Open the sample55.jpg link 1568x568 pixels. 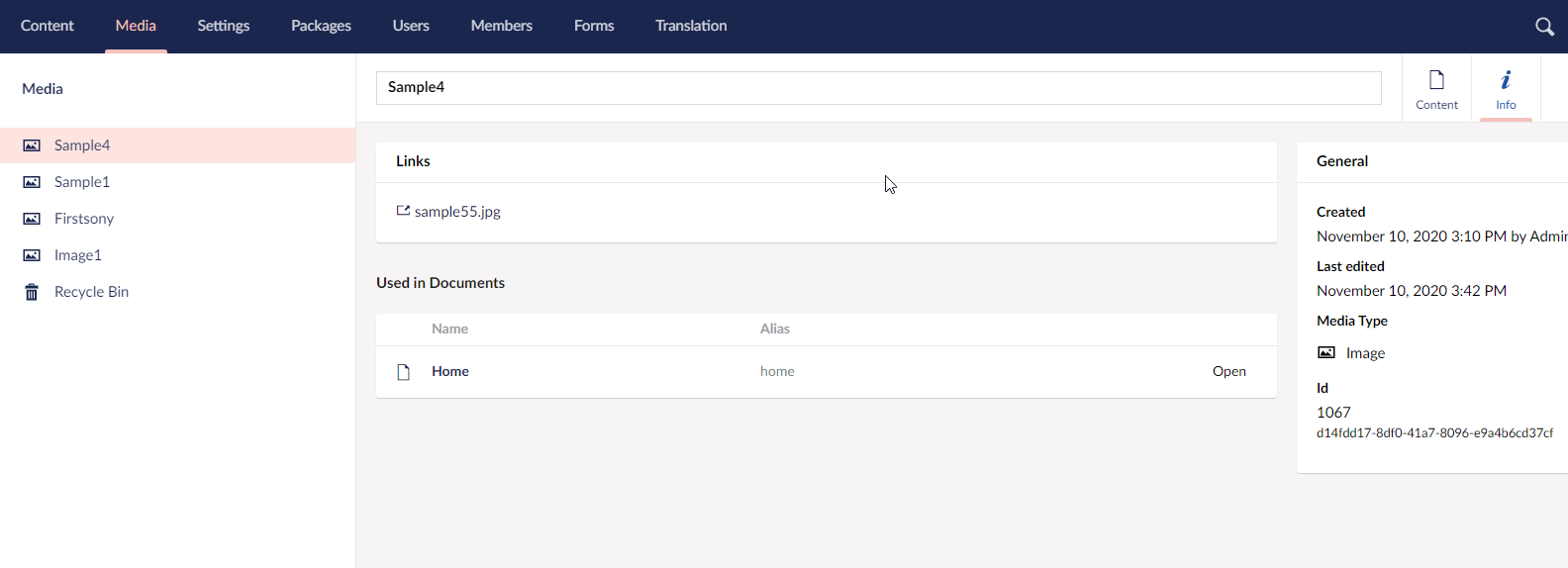point(457,212)
